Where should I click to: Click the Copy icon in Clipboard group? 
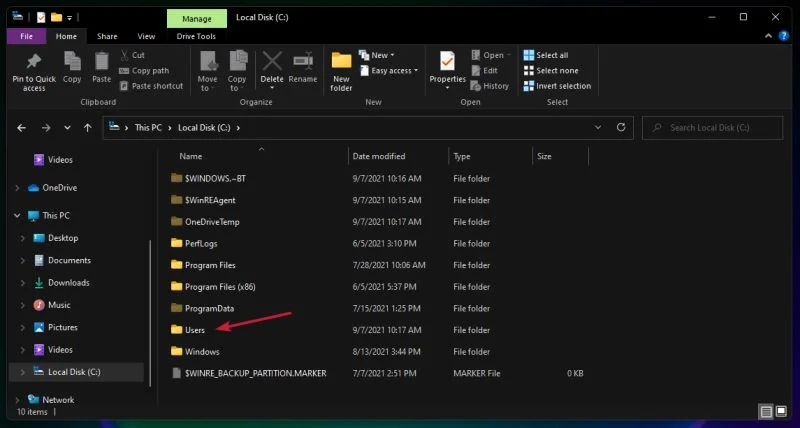(72, 62)
